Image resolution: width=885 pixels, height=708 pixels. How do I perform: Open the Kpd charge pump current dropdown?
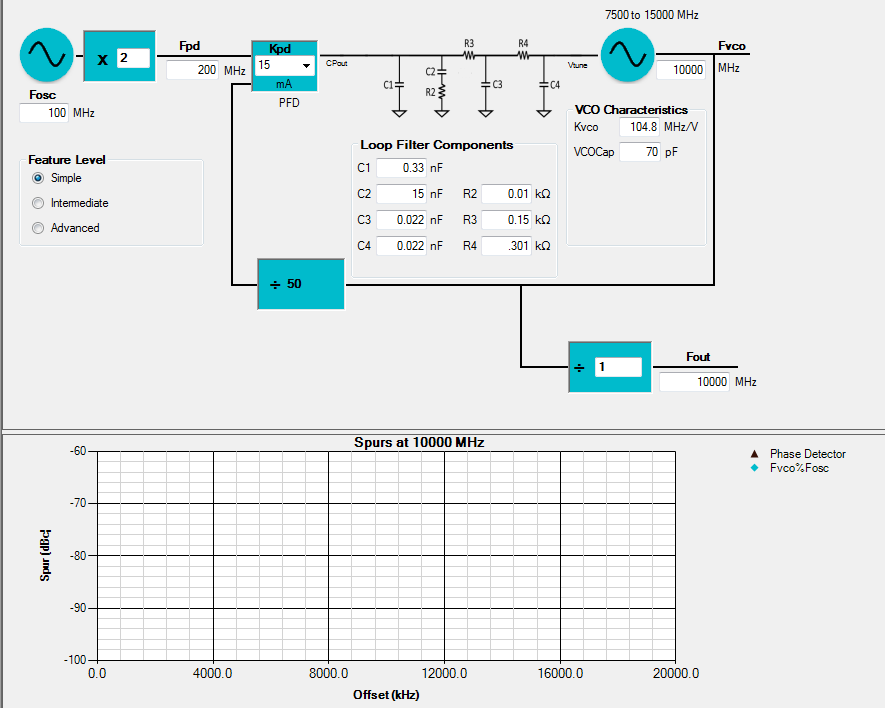tap(306, 65)
